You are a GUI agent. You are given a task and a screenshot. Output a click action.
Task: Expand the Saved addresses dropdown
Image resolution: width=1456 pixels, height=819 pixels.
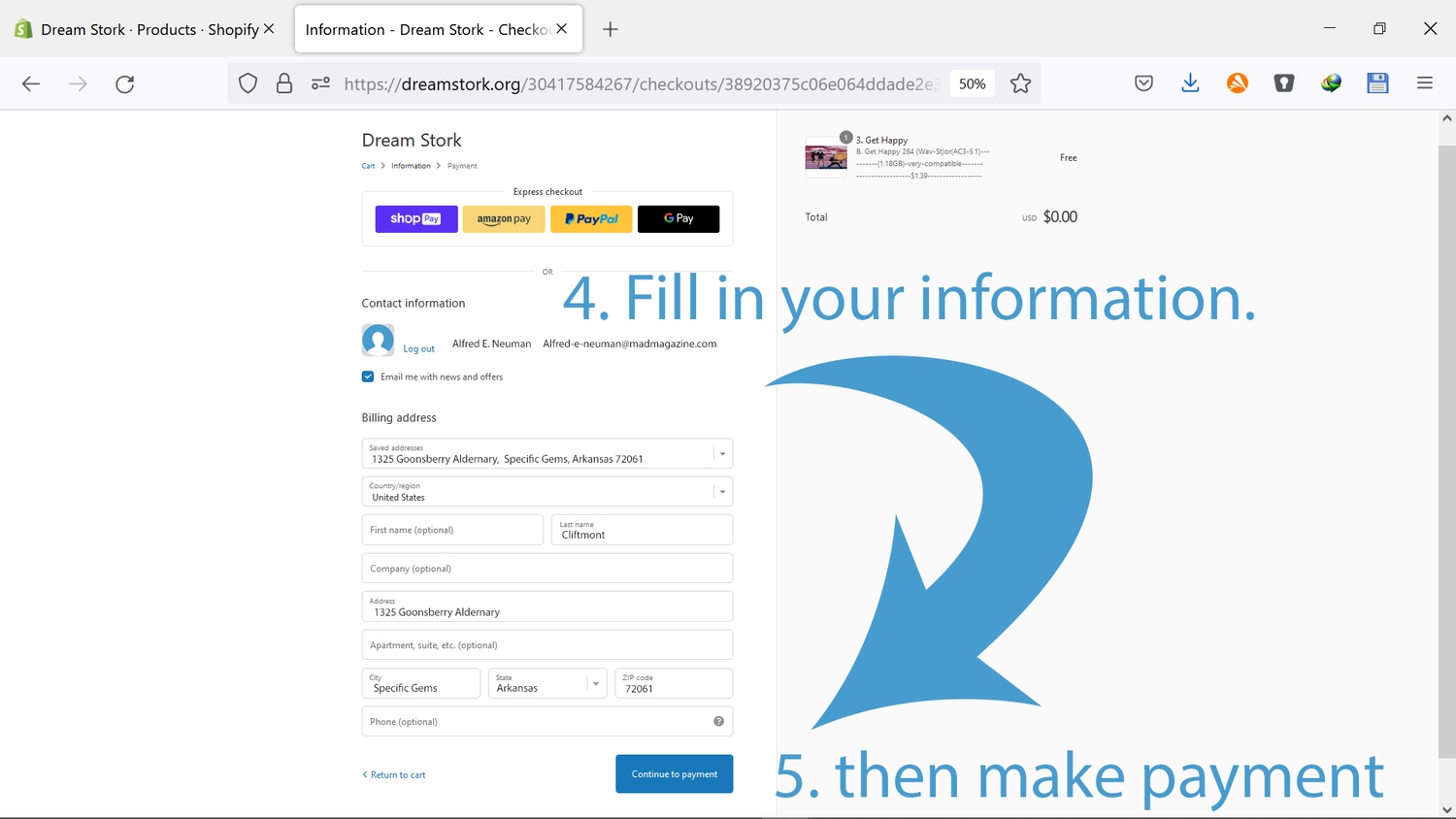(722, 454)
